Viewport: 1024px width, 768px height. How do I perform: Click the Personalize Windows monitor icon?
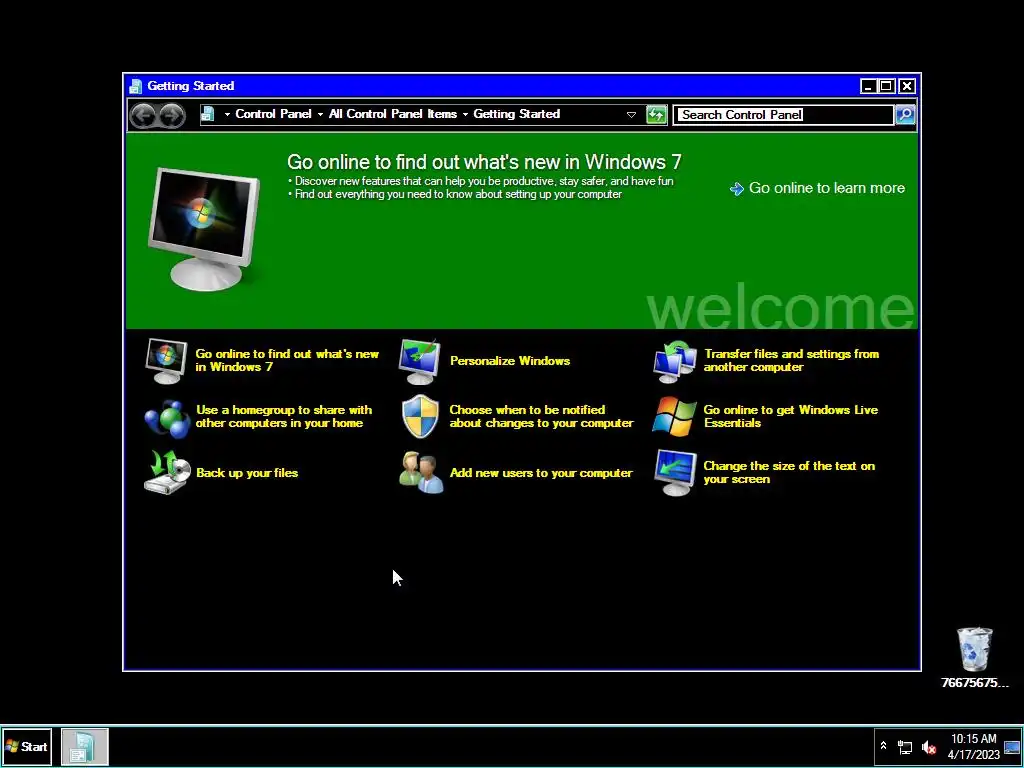coord(419,361)
